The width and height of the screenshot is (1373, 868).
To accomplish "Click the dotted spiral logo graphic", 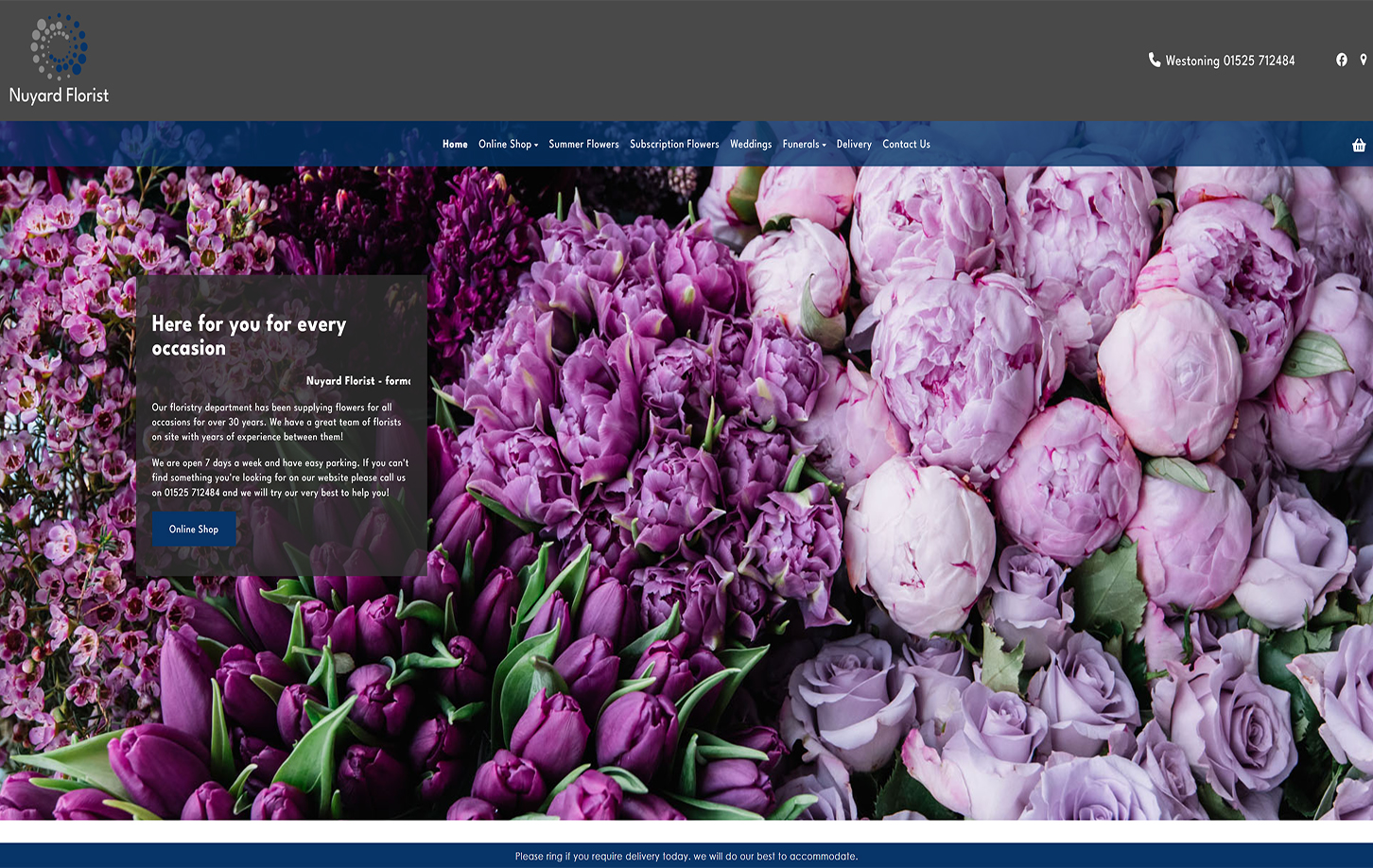I will 59,44.
